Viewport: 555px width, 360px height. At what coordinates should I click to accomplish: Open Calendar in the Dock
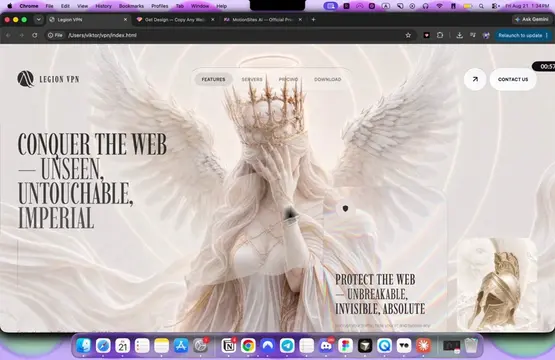(x=123, y=345)
